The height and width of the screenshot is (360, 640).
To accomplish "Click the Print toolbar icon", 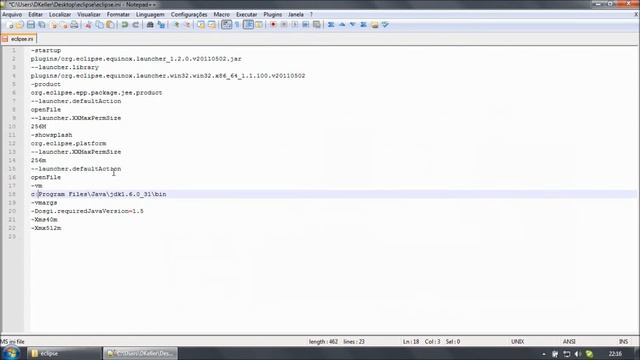I will pos(74,25).
